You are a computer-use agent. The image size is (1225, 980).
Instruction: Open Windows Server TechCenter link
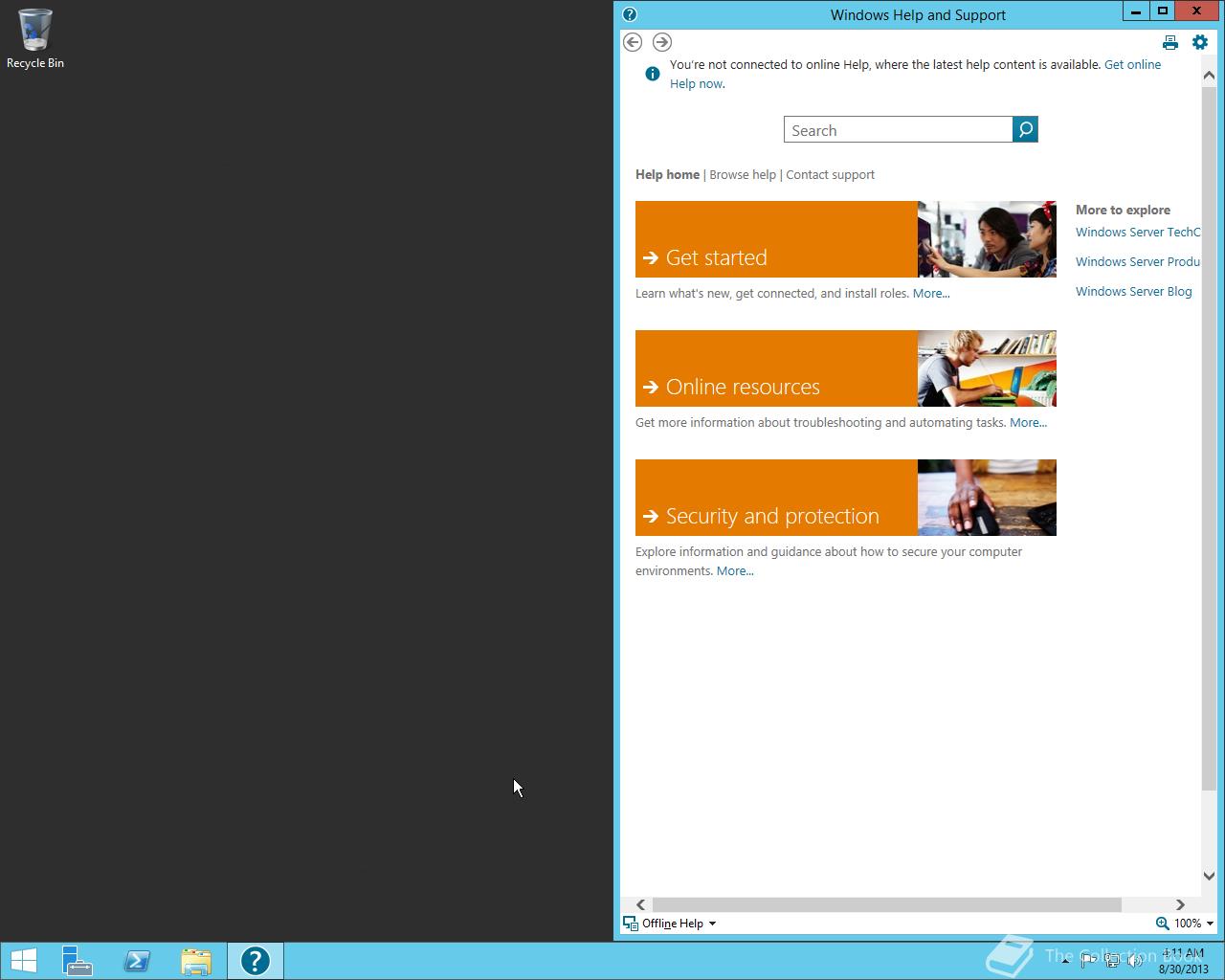pyautogui.click(x=1138, y=233)
